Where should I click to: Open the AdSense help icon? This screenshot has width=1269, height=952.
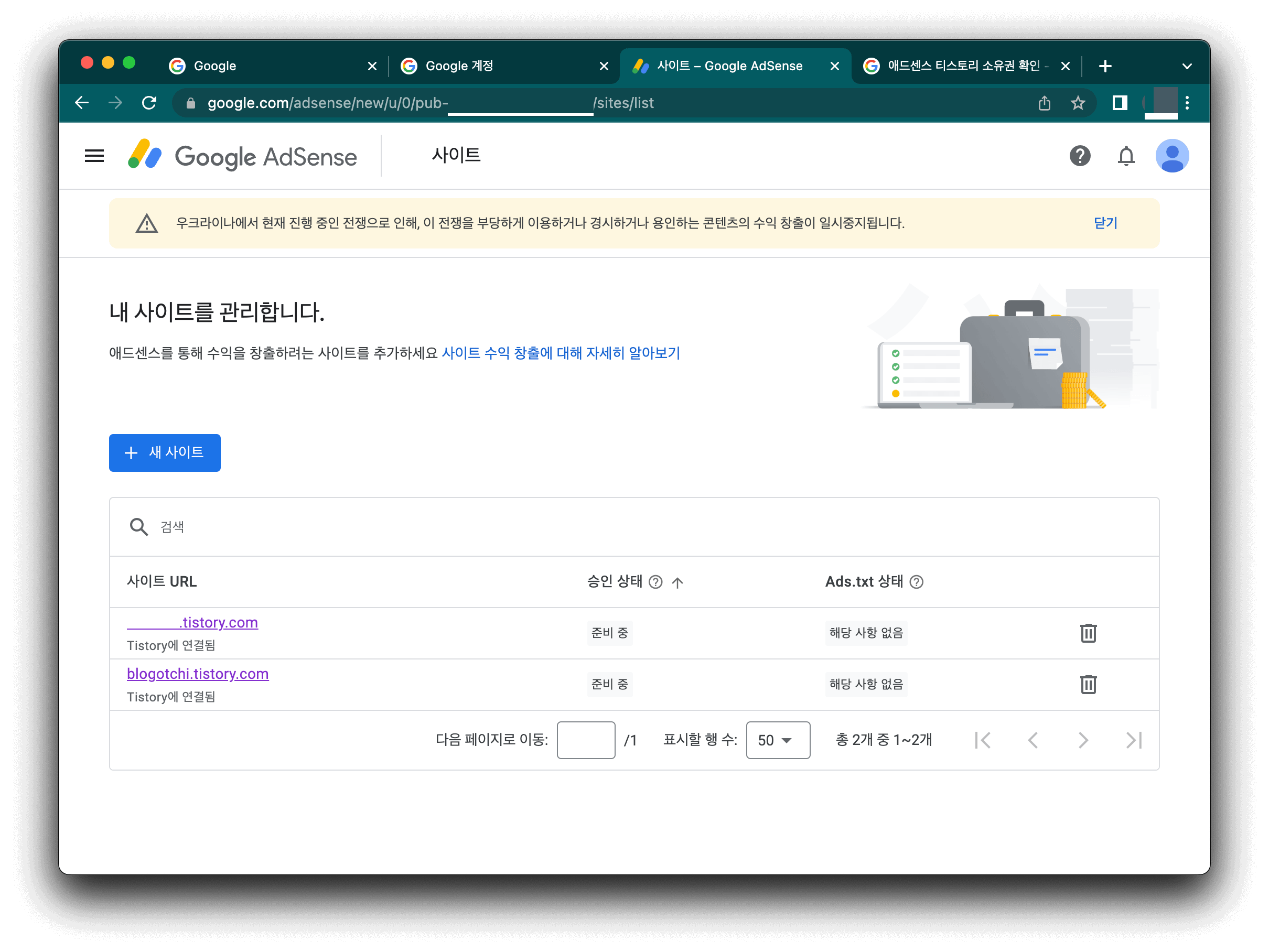pos(1080,155)
